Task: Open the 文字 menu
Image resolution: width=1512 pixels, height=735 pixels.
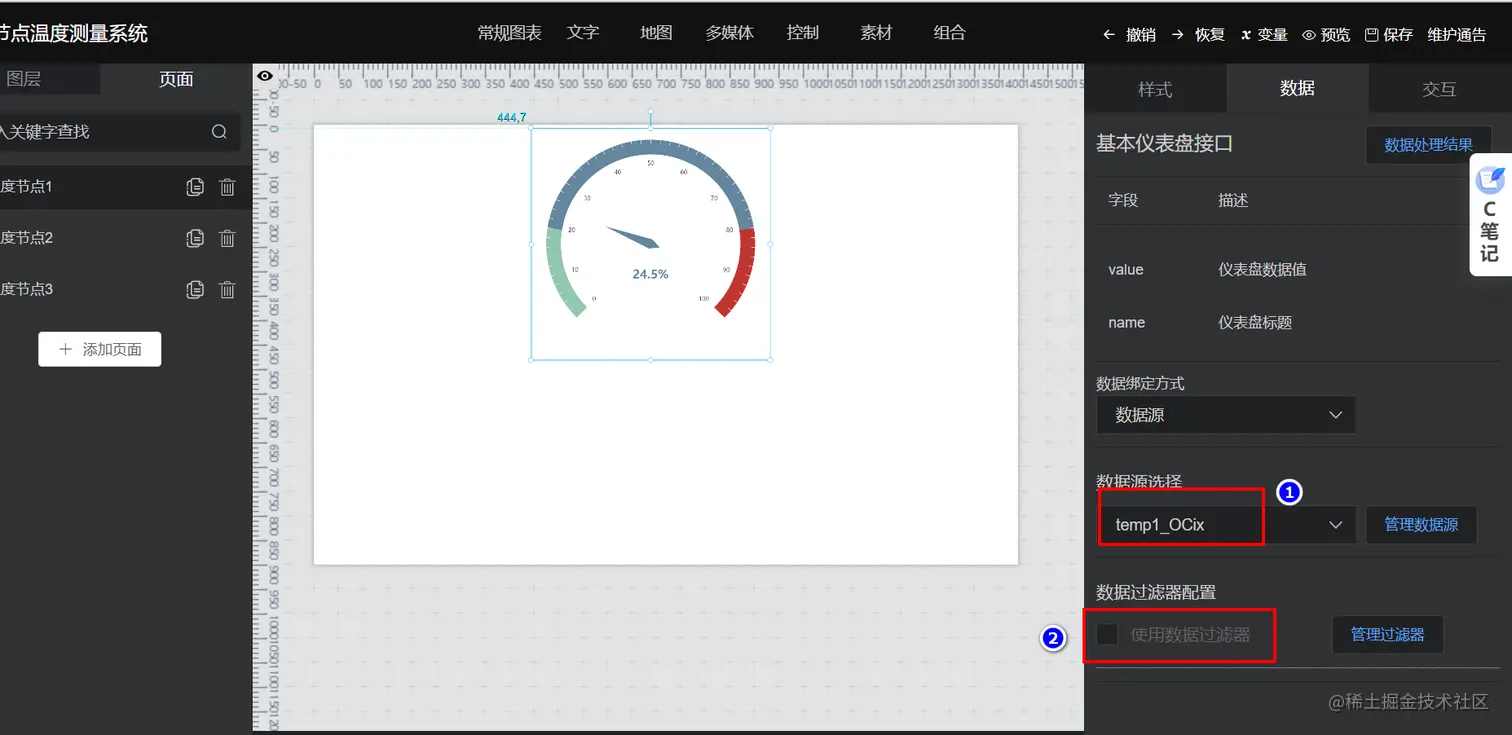Action: coord(583,33)
